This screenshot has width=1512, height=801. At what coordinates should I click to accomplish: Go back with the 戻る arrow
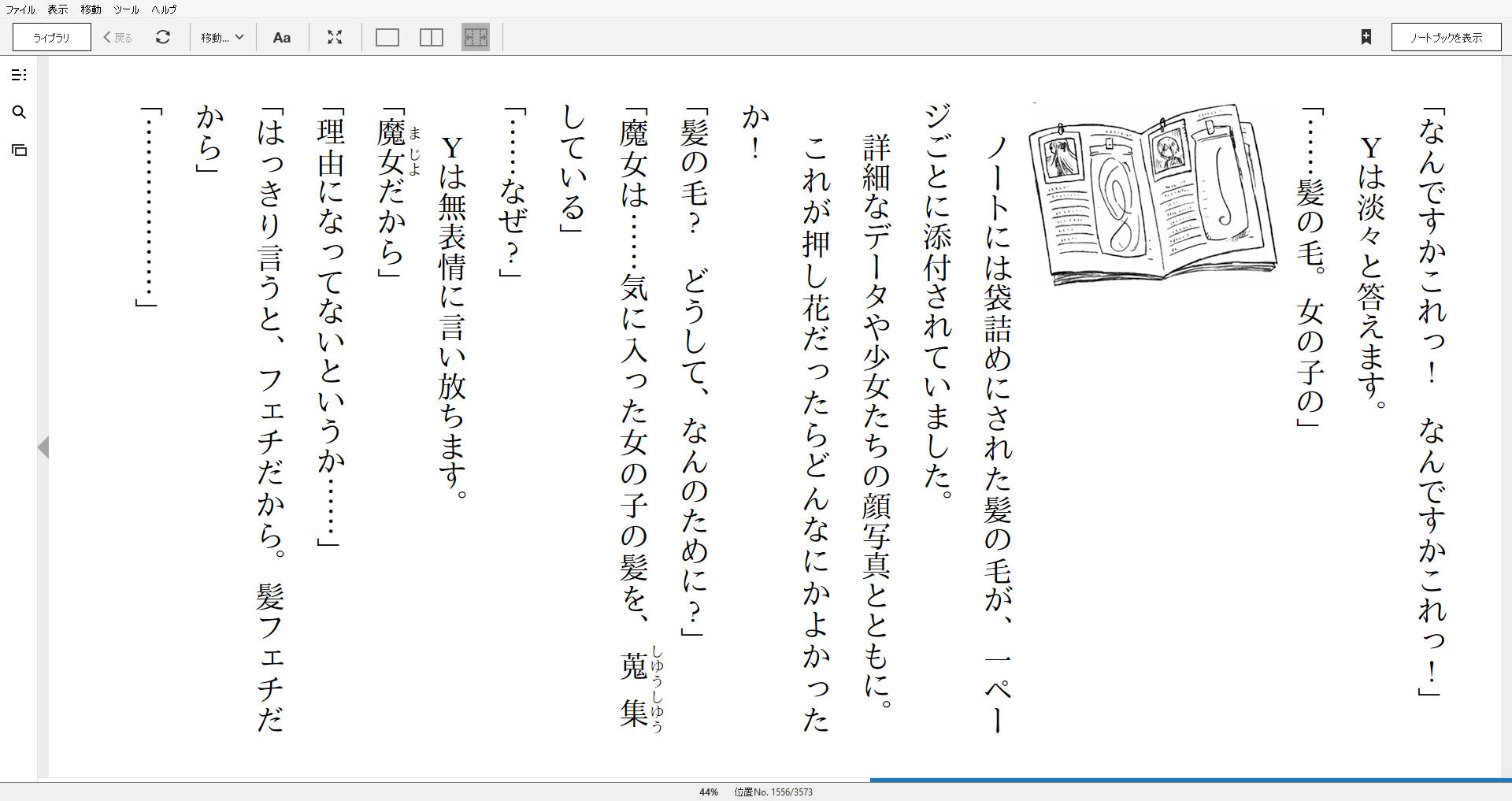point(118,37)
